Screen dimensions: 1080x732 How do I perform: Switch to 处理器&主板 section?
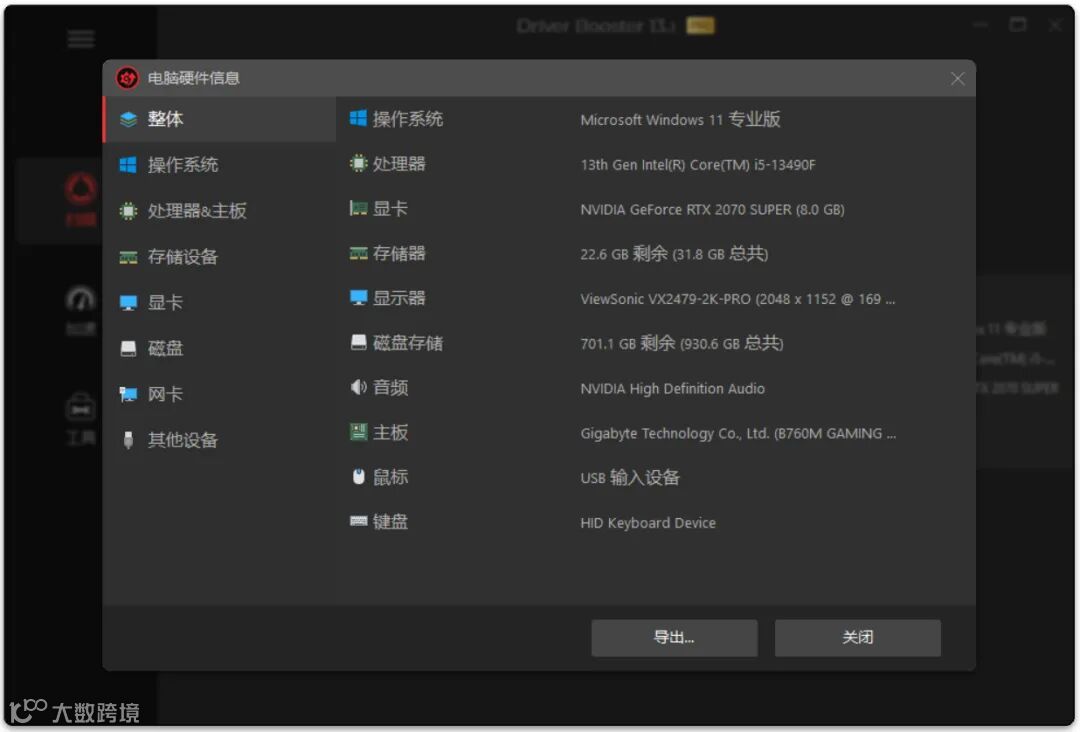click(x=219, y=211)
